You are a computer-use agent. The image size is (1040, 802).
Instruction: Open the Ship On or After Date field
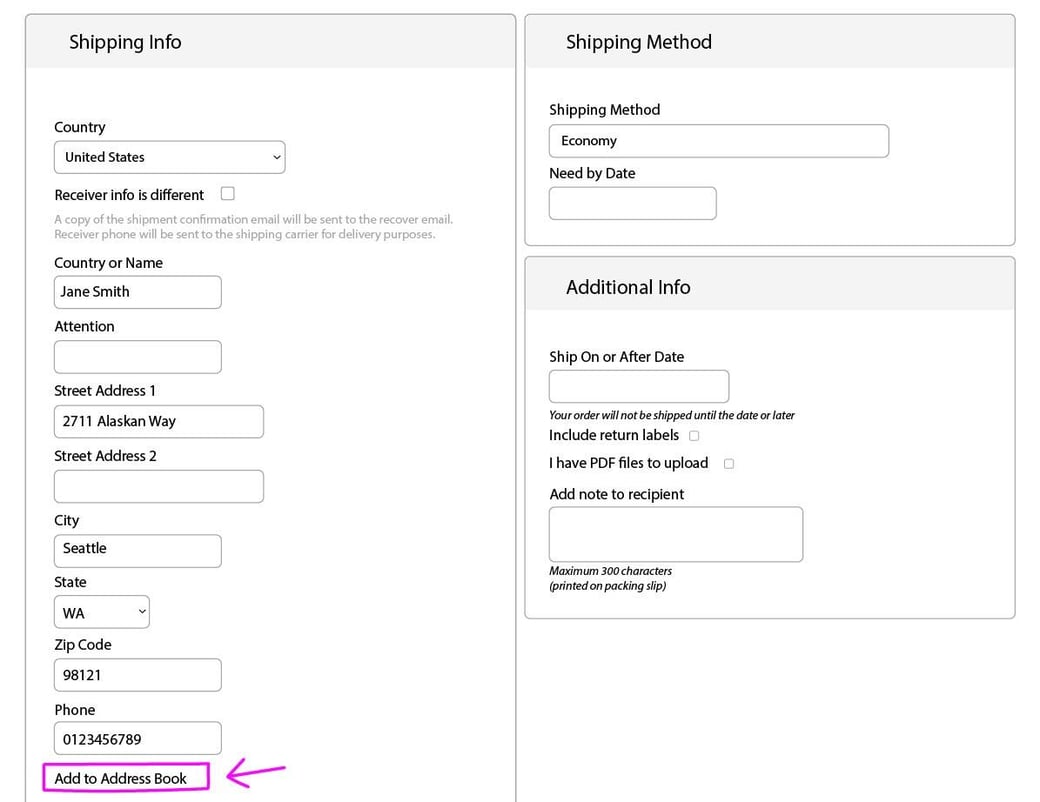639,386
